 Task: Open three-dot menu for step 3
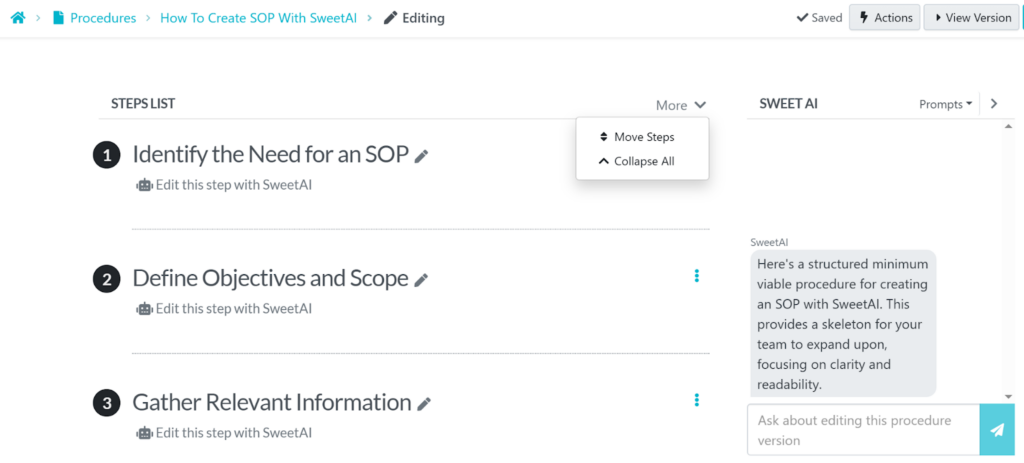click(697, 400)
